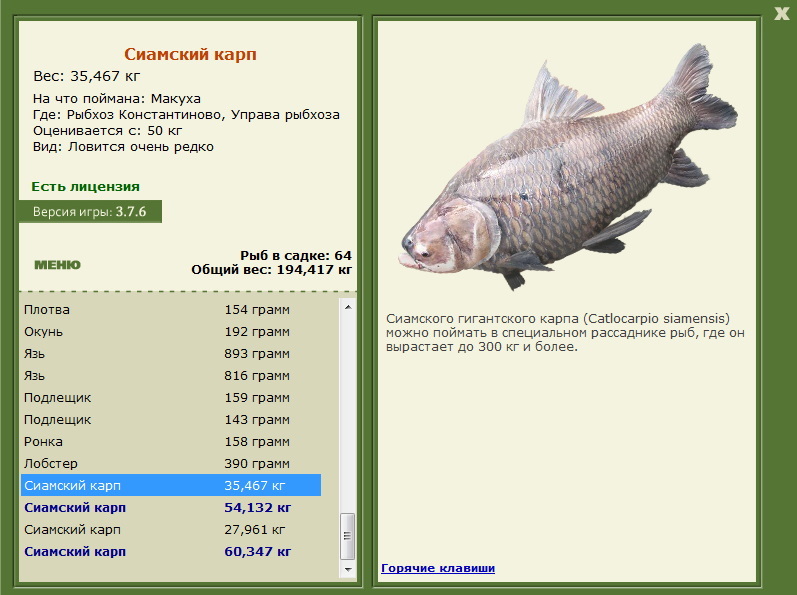Click the fish list scroll up arrow
797x595 pixels.
point(348,307)
